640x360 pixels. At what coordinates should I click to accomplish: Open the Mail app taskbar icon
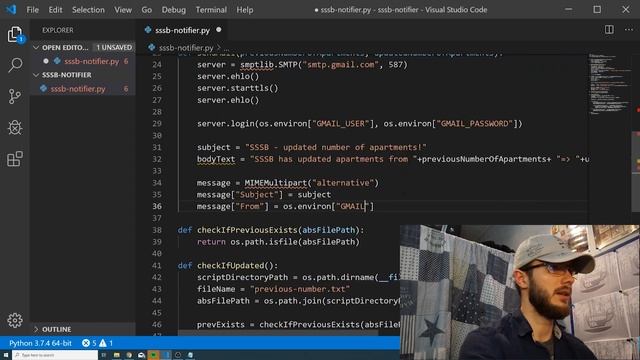pos(141,355)
